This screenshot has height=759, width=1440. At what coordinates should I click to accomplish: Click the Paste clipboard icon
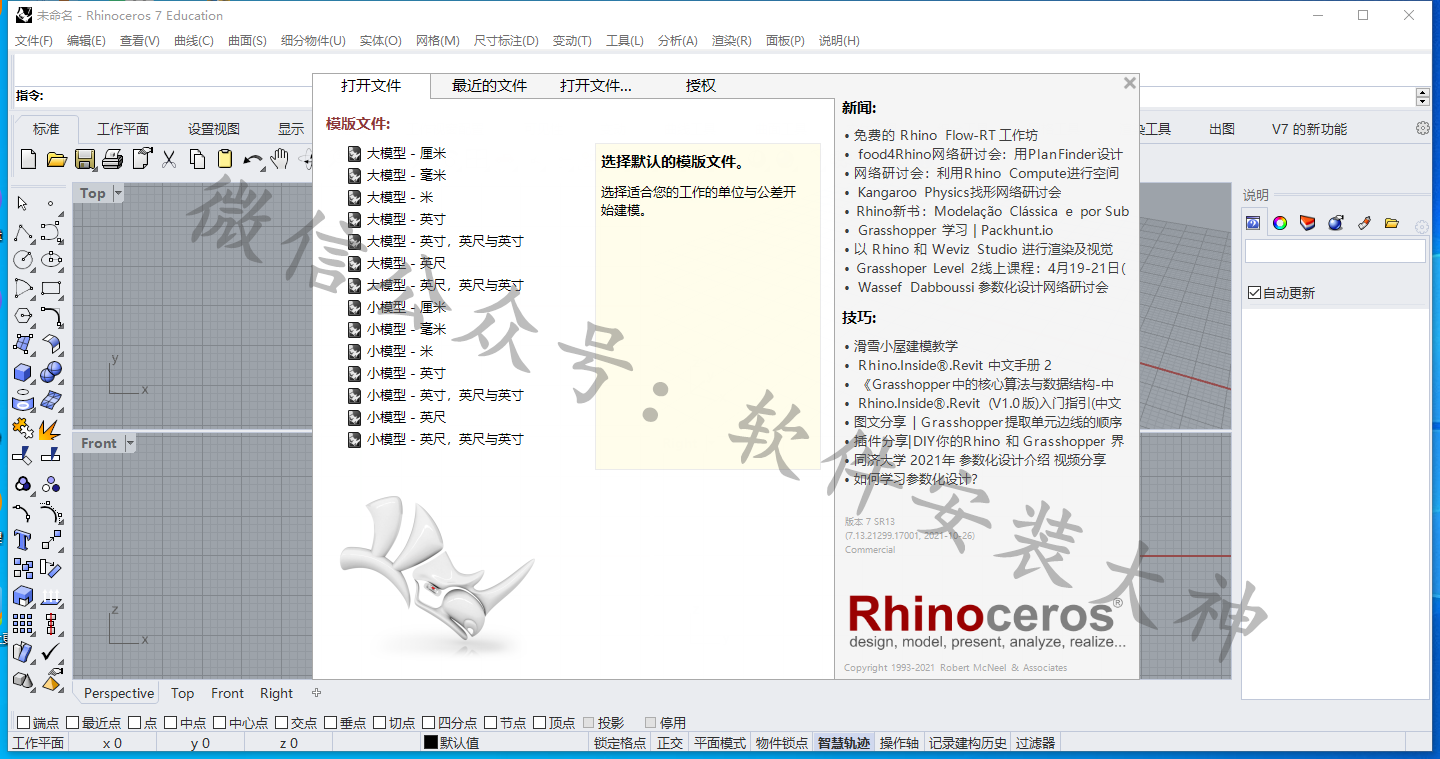point(225,159)
